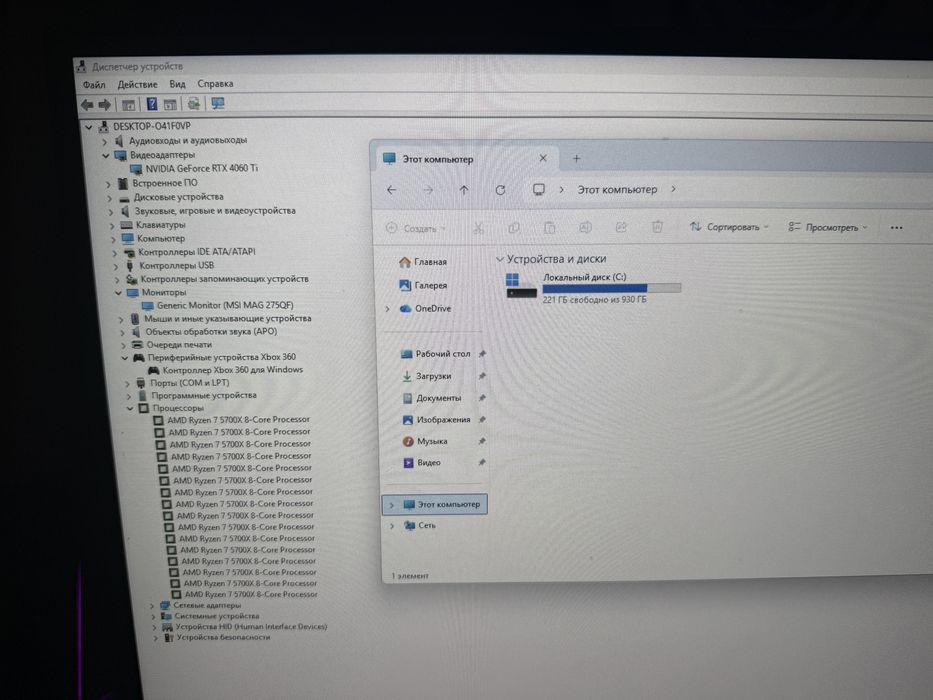Select Контроллеры запоминающих устройств
Image resolution: width=933 pixels, height=700 pixels.
tap(224, 279)
